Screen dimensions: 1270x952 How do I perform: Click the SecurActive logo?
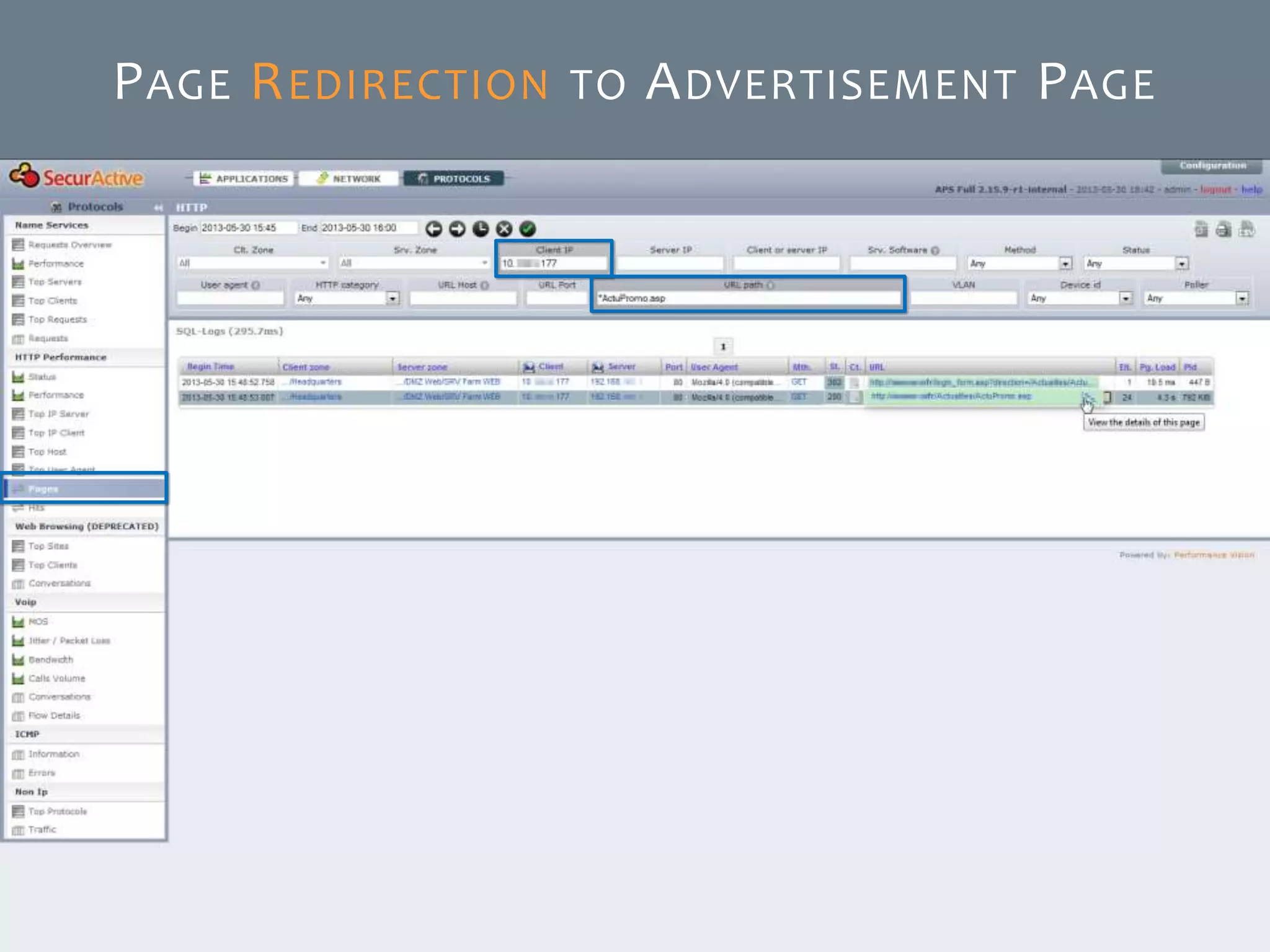(x=76, y=177)
